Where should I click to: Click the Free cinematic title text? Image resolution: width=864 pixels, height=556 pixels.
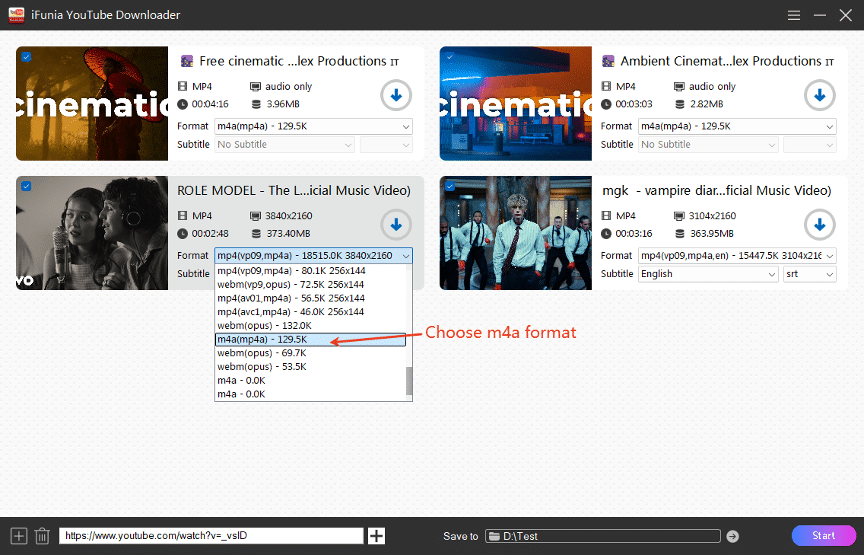pyautogui.click(x=299, y=61)
